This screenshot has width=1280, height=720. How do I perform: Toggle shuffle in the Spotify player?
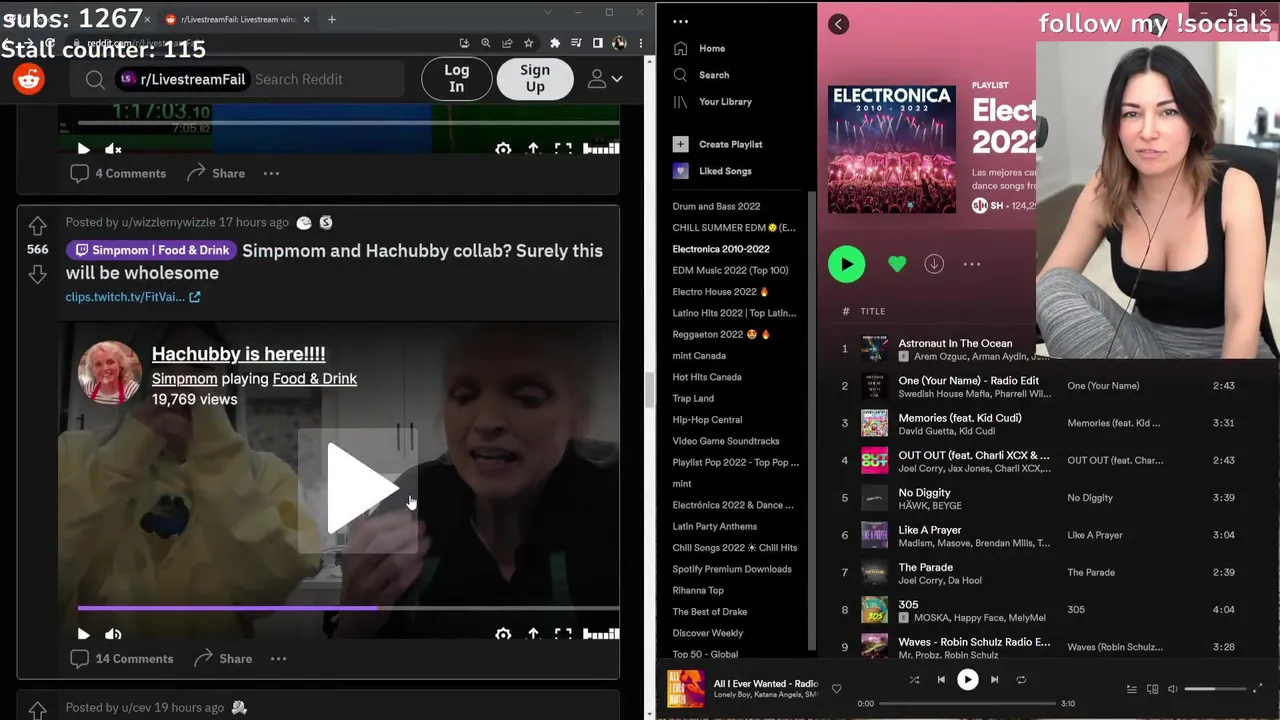tap(914, 680)
